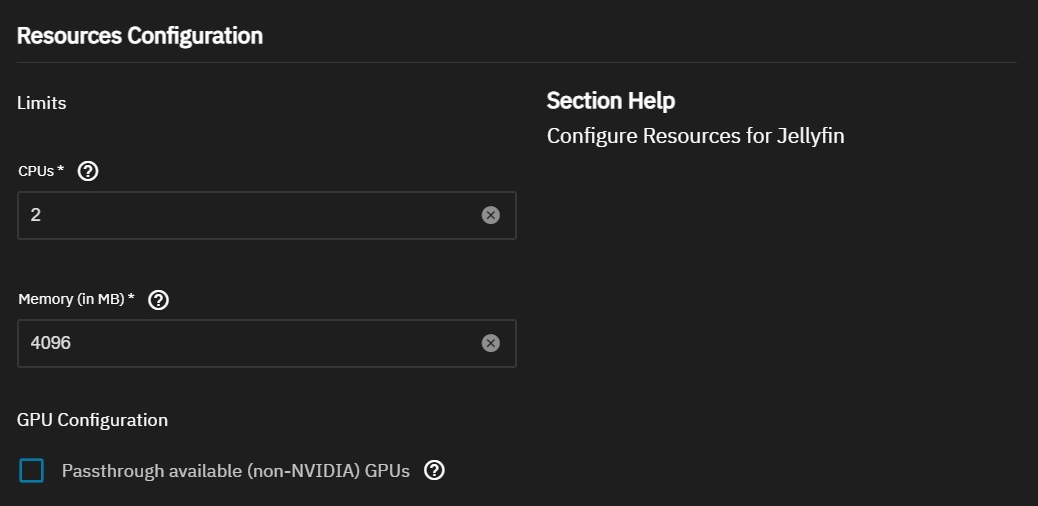
Task: Focus the CPUs input field
Action: pyautogui.click(x=250, y=215)
